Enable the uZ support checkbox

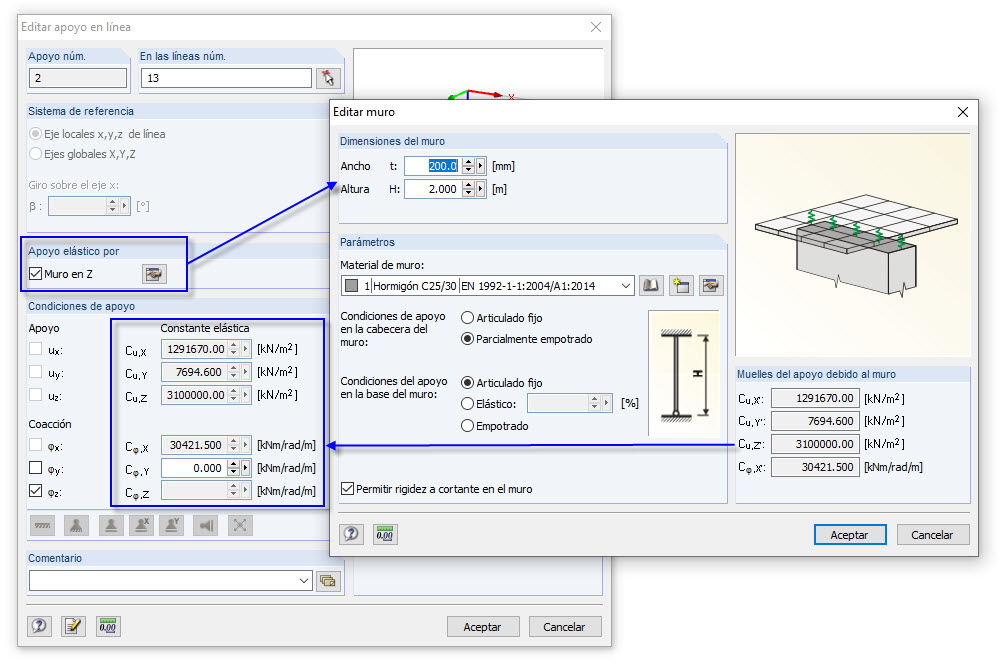[36, 395]
